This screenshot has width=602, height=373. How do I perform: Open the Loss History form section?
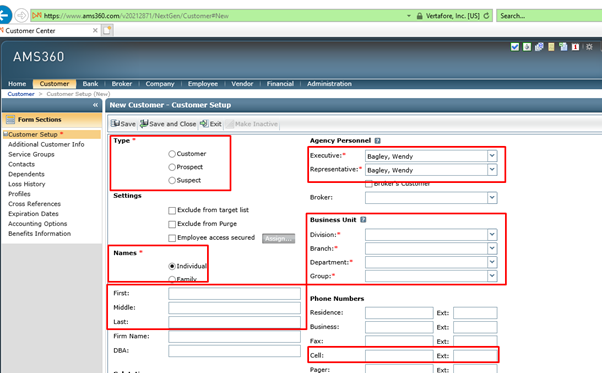tap(26, 184)
